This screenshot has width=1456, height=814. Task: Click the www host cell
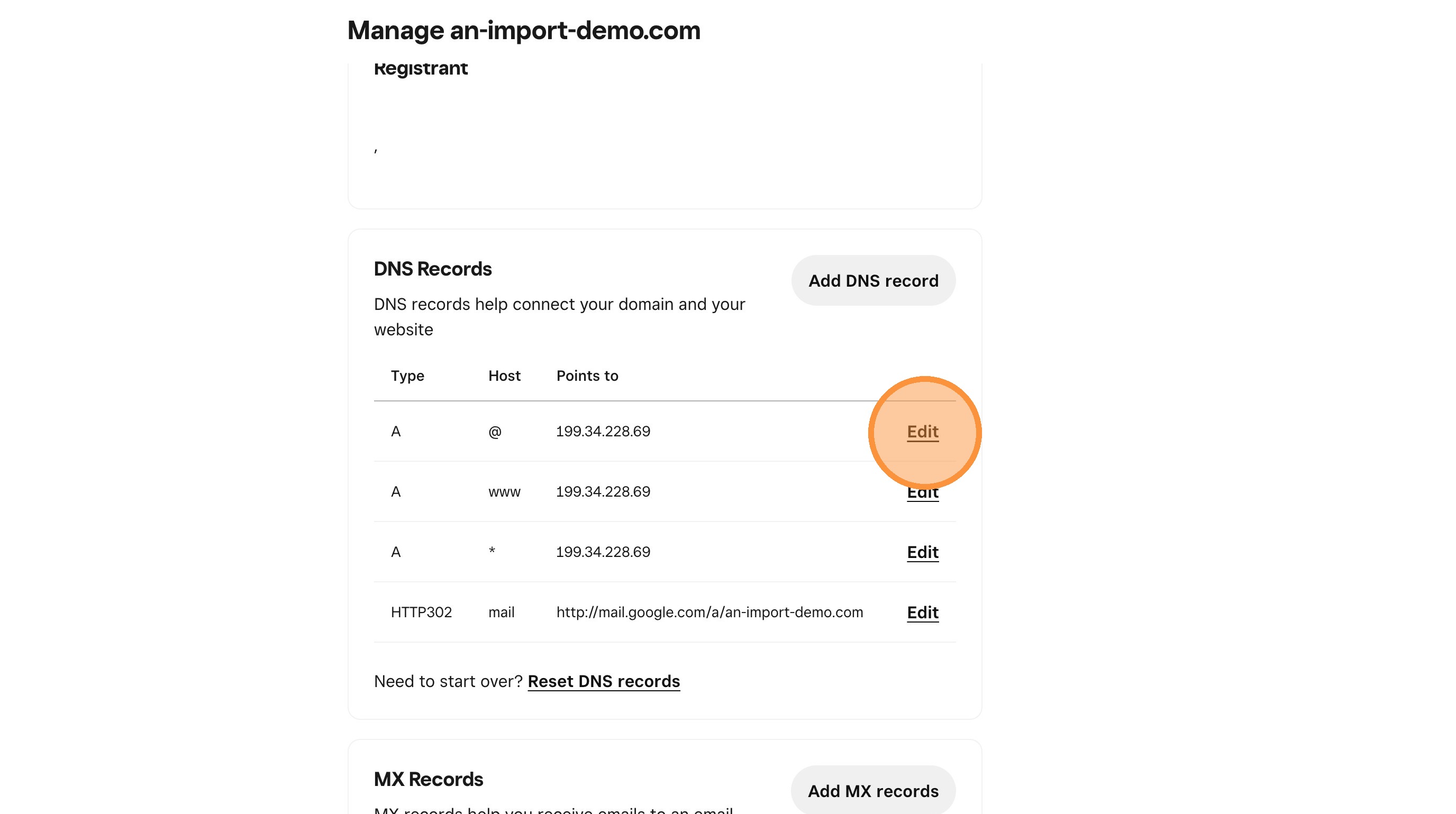pos(504,492)
